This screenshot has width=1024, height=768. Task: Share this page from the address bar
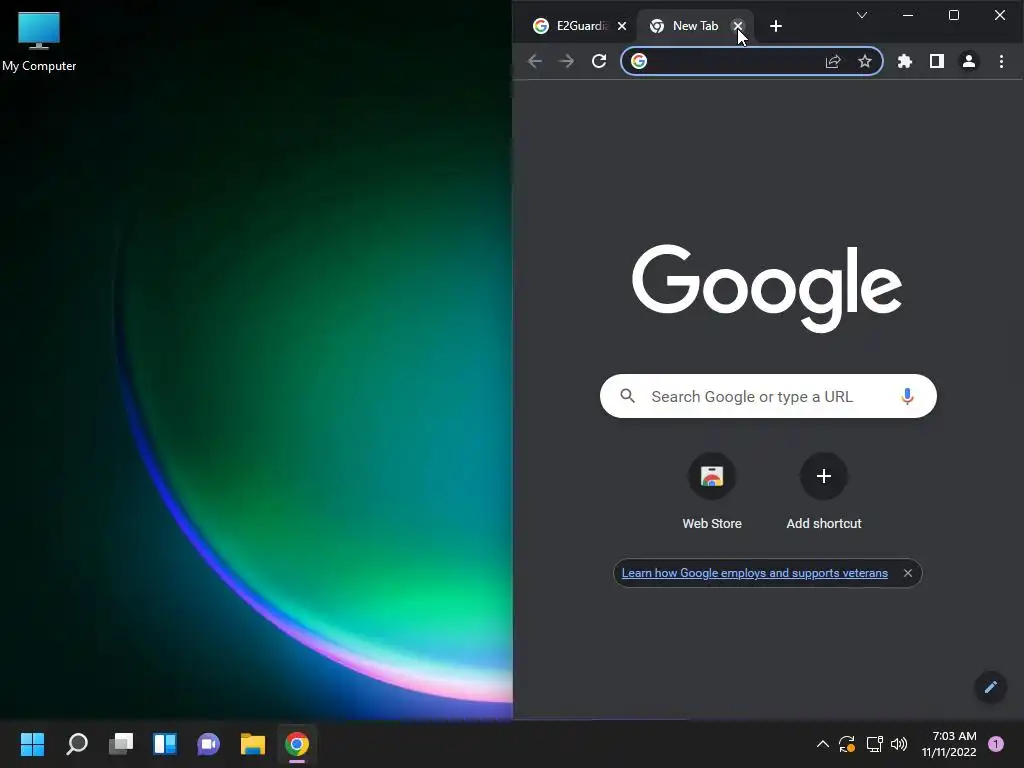click(x=833, y=61)
